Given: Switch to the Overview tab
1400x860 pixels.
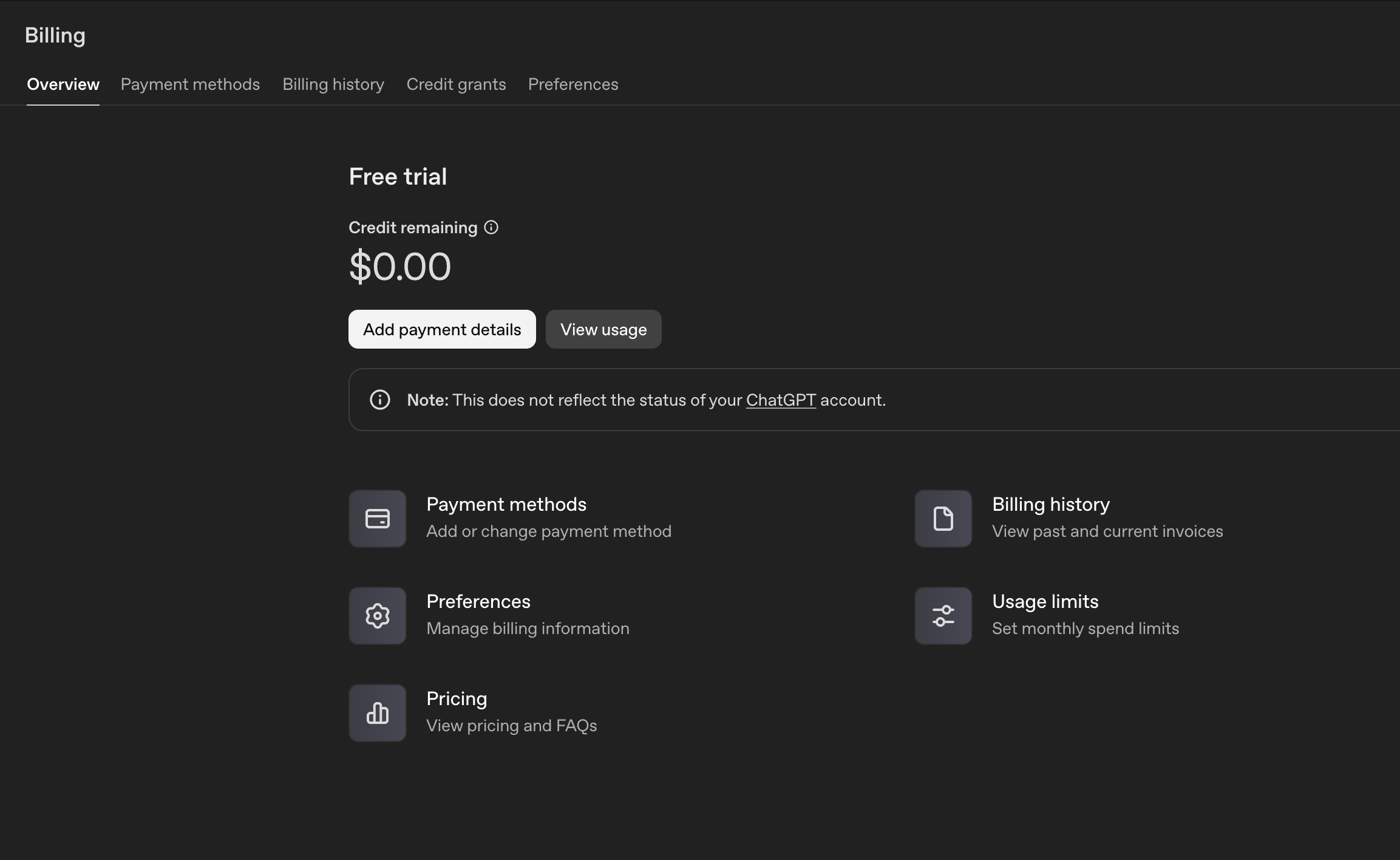Looking at the screenshot, I should 63,84.
